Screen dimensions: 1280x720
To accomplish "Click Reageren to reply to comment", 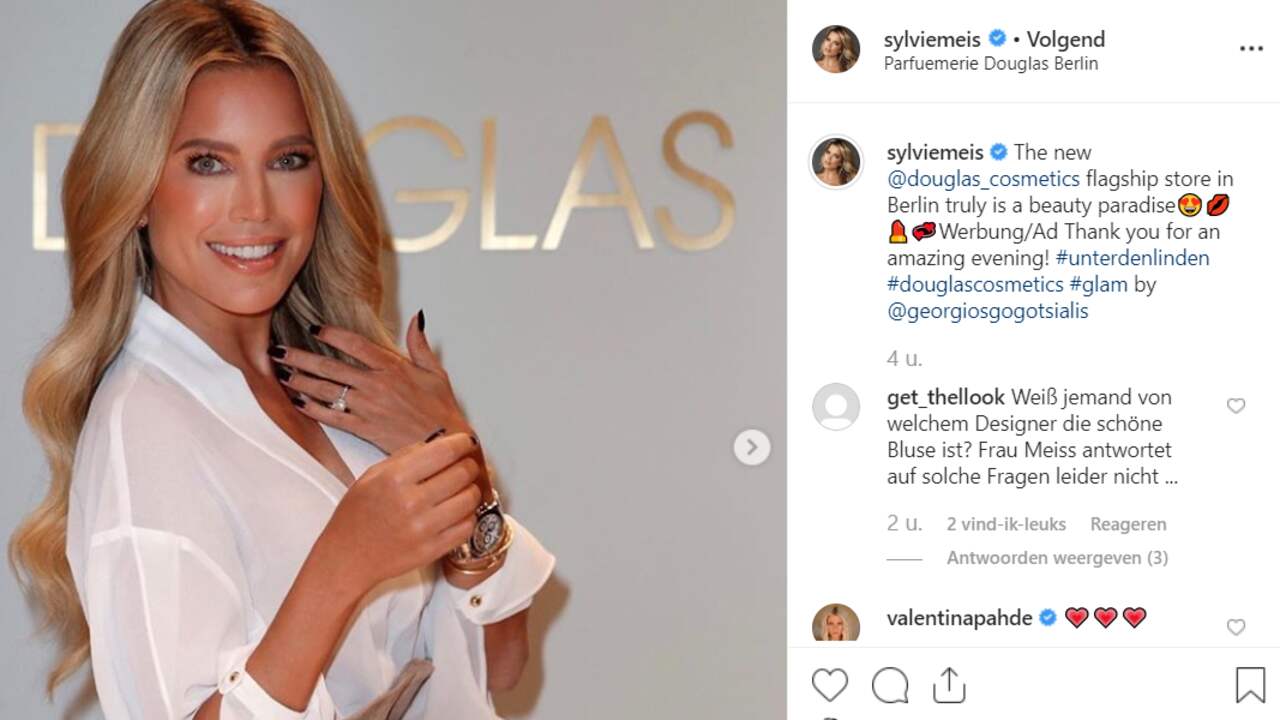I will pos(1128,524).
